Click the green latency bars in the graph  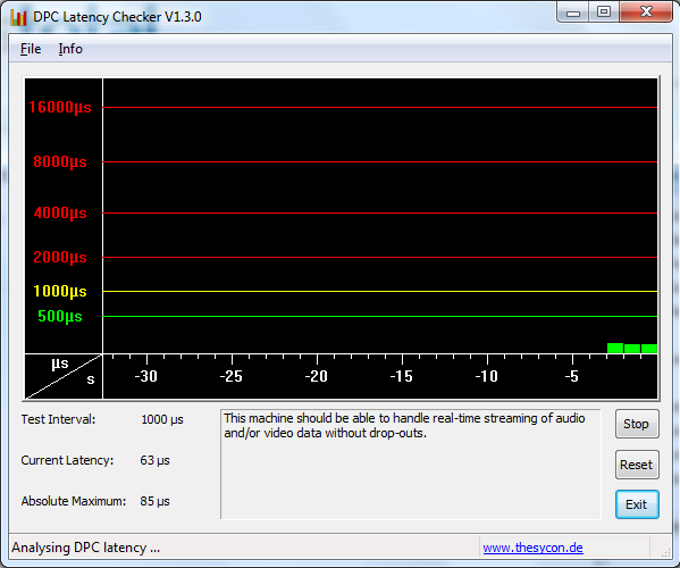(632, 348)
